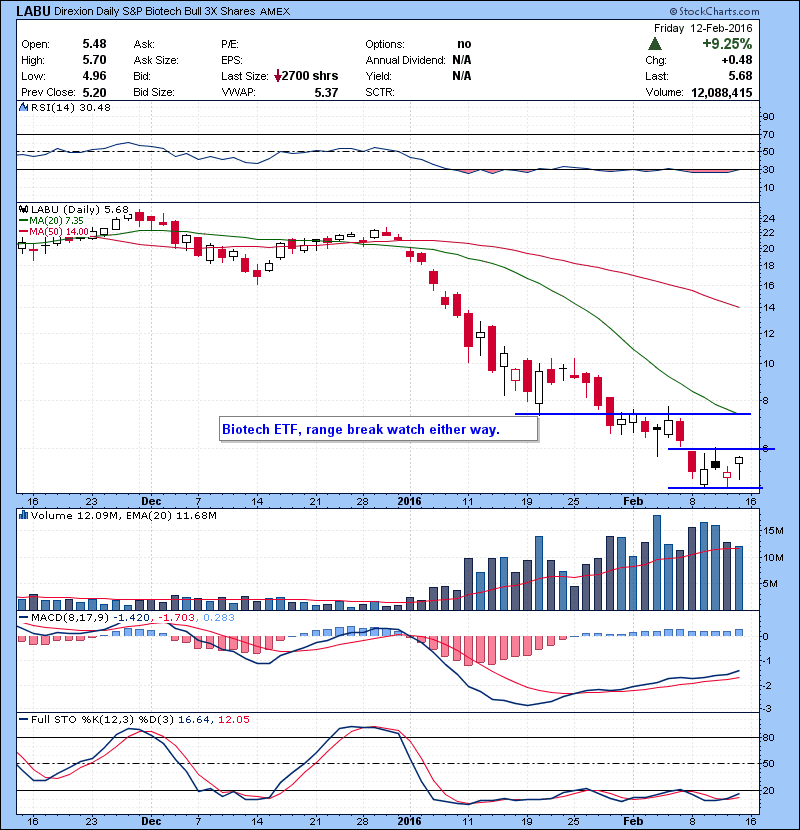Click the green up-arrow change indicator
Viewport: 800px width, 830px height.
655,44
